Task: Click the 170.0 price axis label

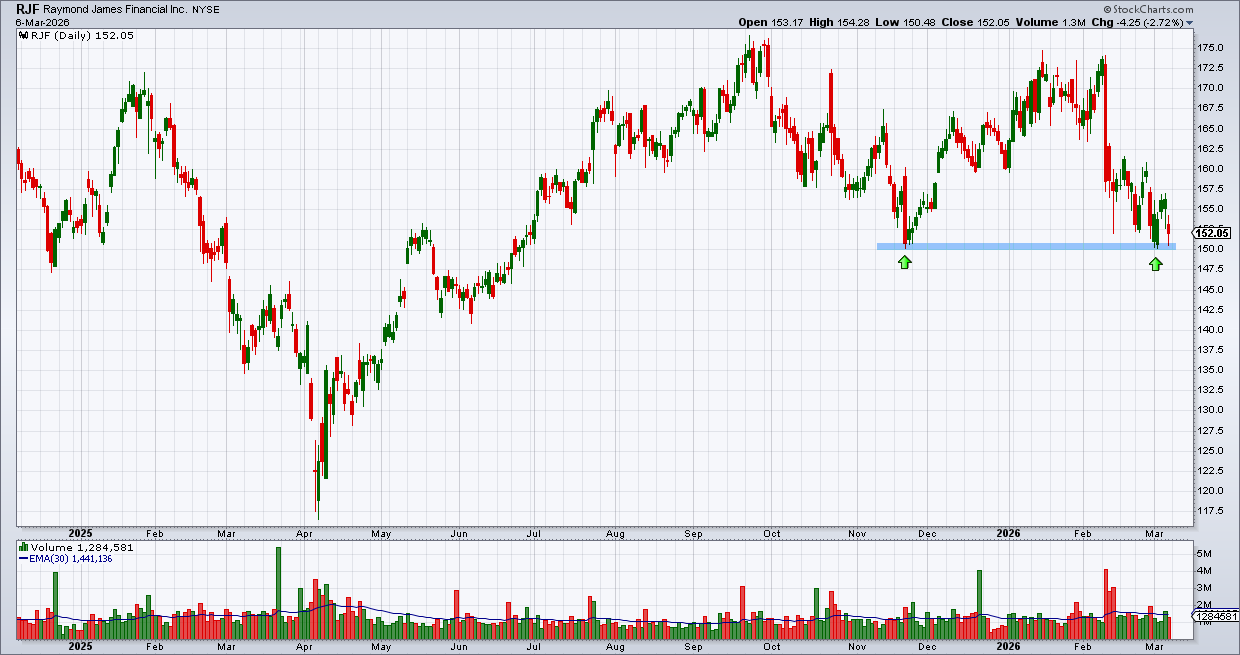Action: tap(1211, 88)
